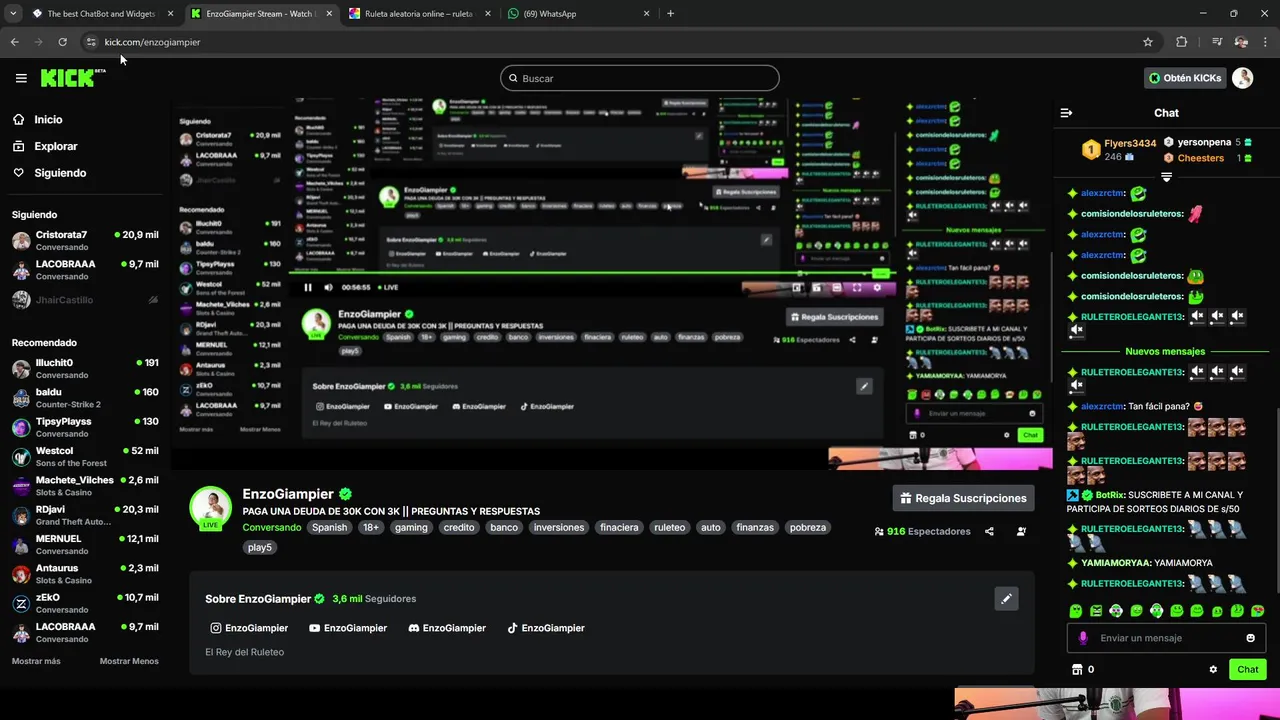This screenshot has height=720, width=1280.
Task: Open Machete_Vilches channel in sidebar
Action: coord(85,486)
